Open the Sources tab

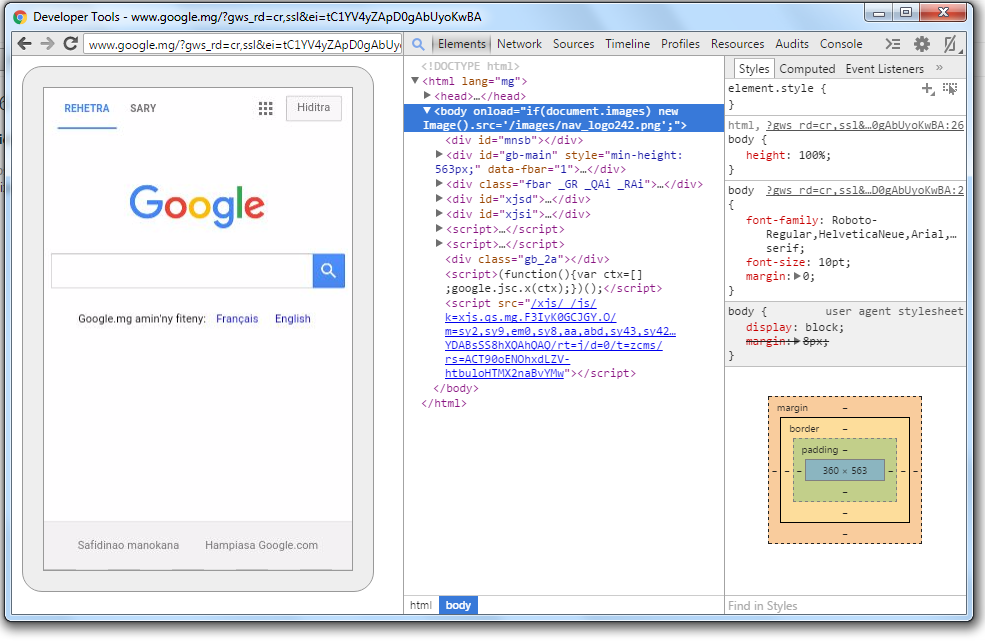pyautogui.click(x=574, y=44)
